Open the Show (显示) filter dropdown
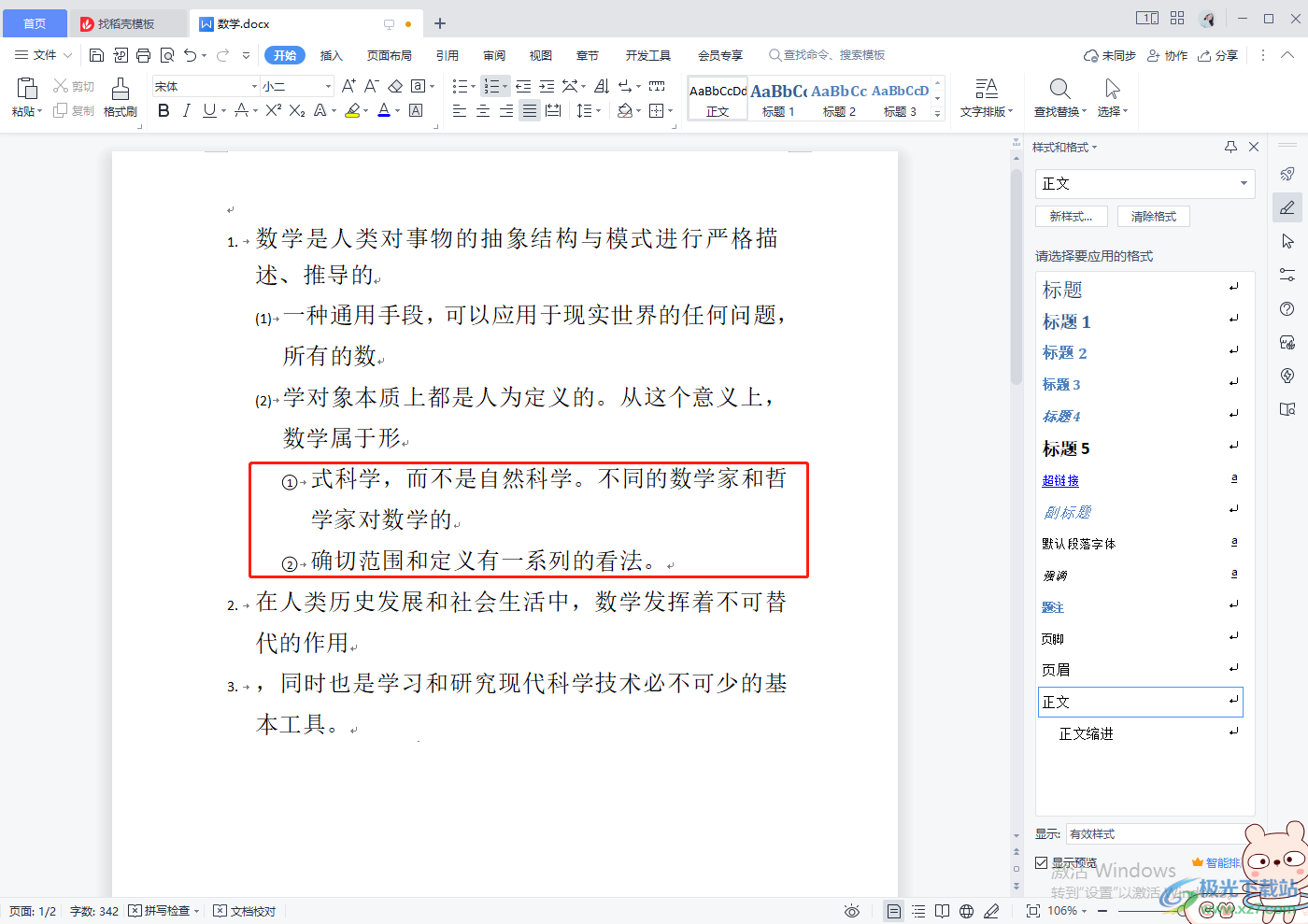Screen dimensions: 1308x924 click(x=1155, y=833)
